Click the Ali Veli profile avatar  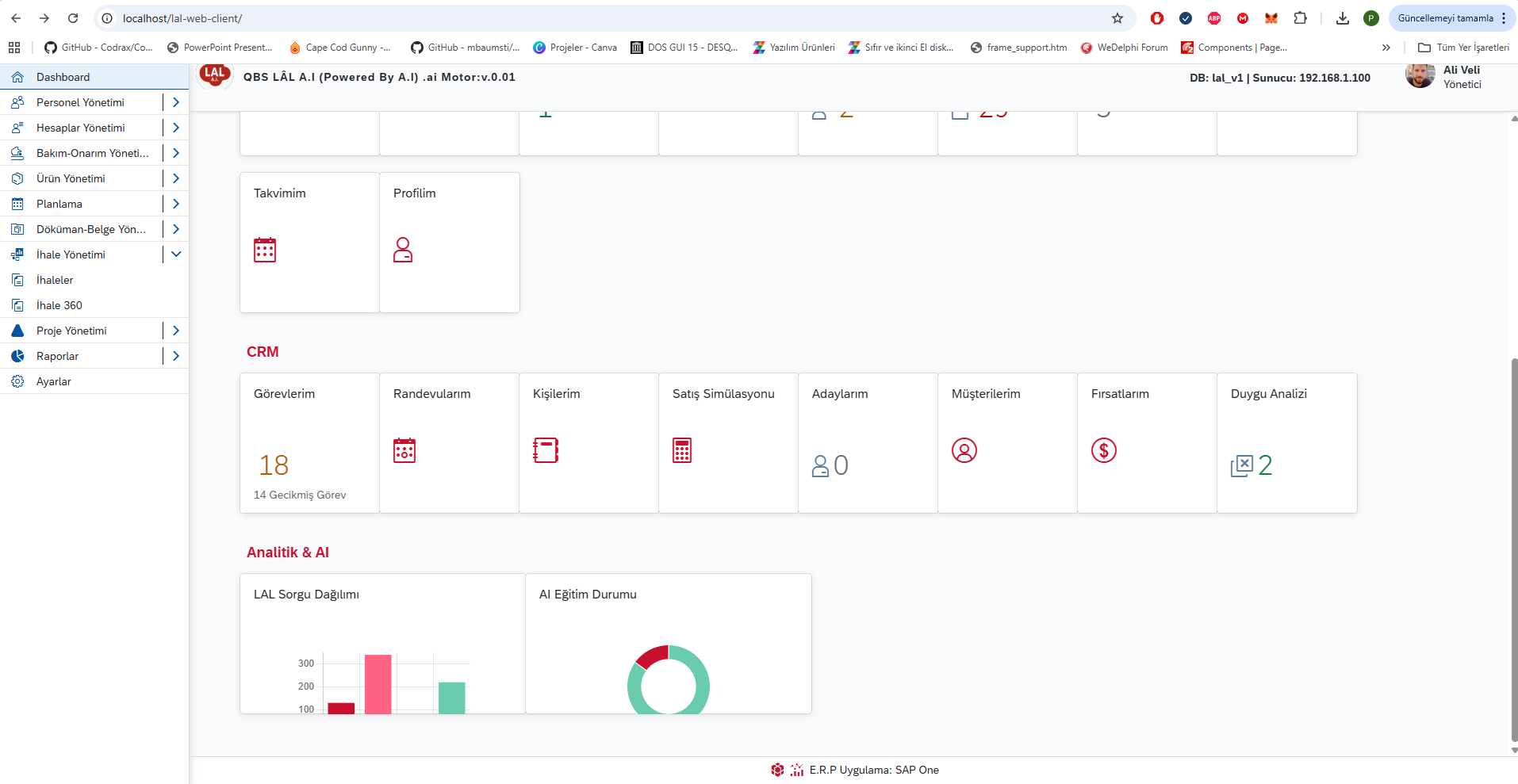[1420, 76]
